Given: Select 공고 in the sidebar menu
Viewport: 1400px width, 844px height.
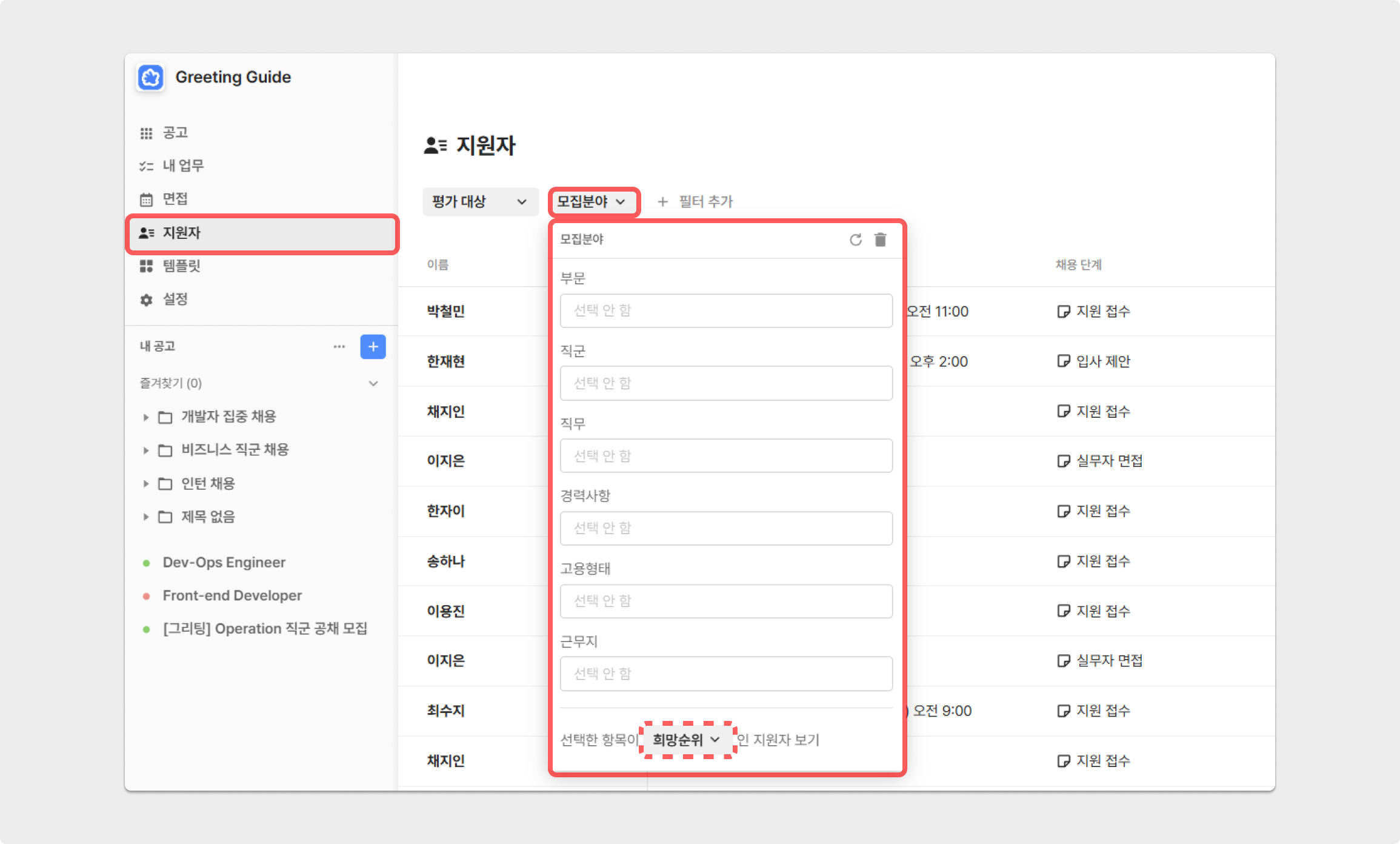Looking at the screenshot, I should coord(175,133).
